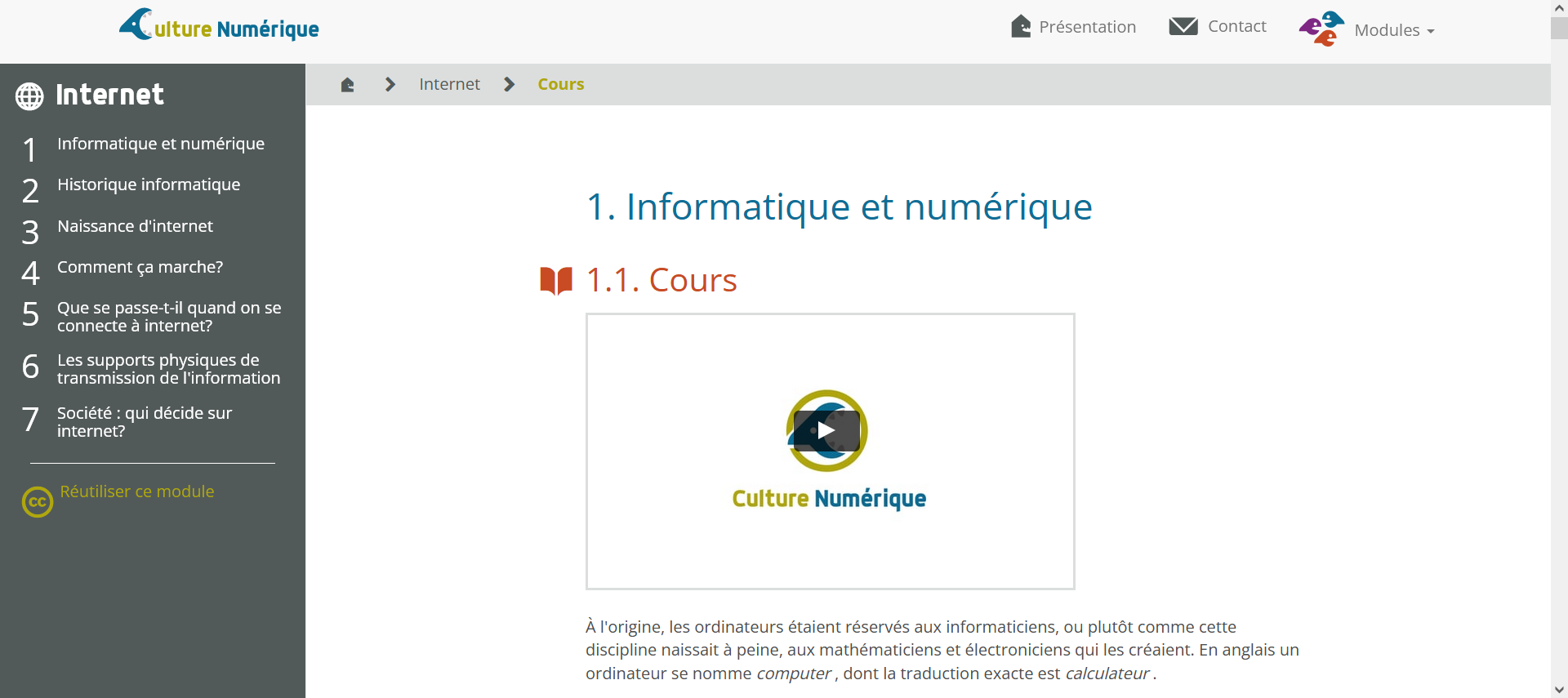Click the Cours breadcrumb item
This screenshot has height=698, width=1568.
click(x=560, y=84)
